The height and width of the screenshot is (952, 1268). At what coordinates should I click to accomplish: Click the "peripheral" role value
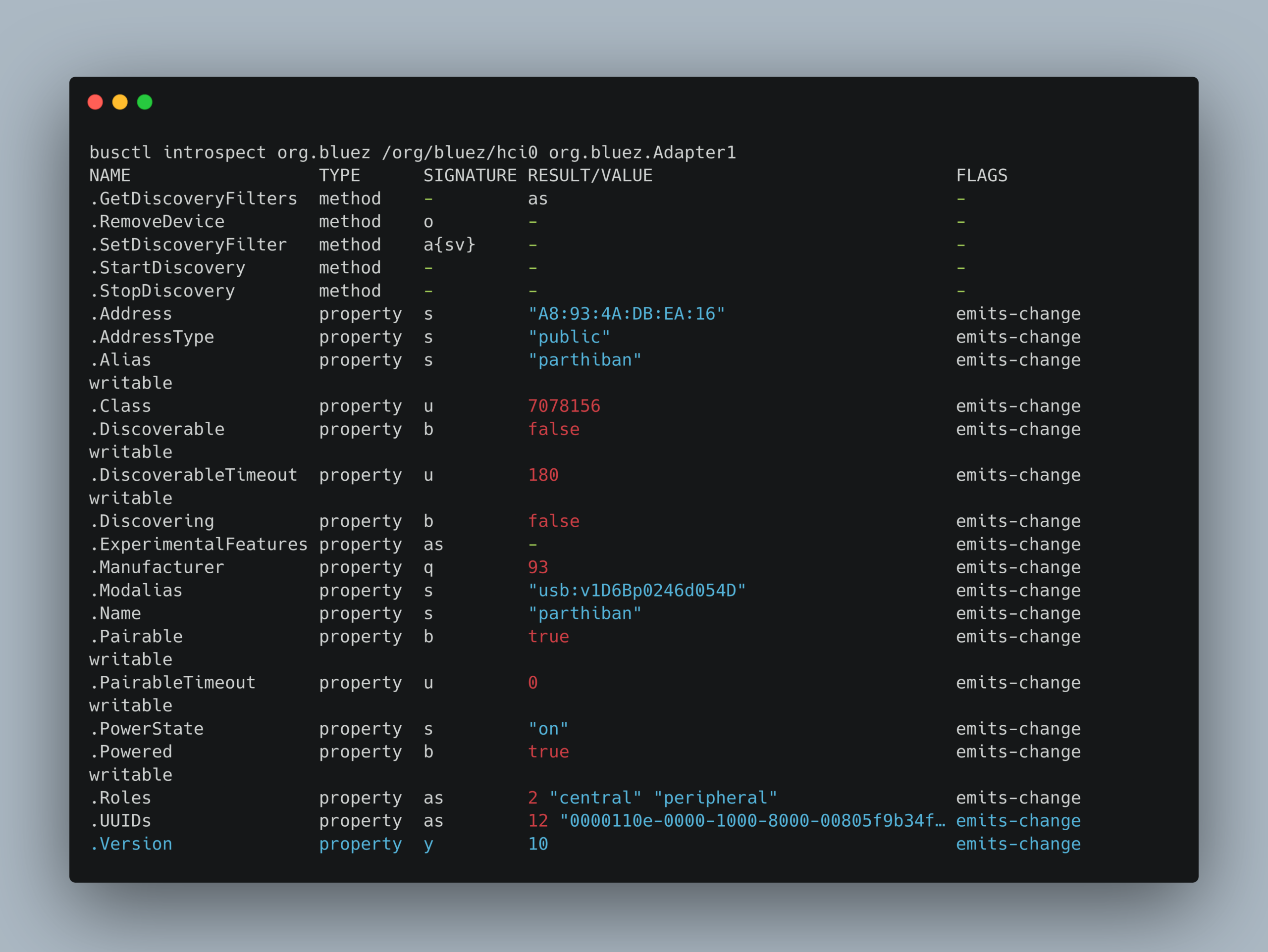pyautogui.click(x=715, y=798)
